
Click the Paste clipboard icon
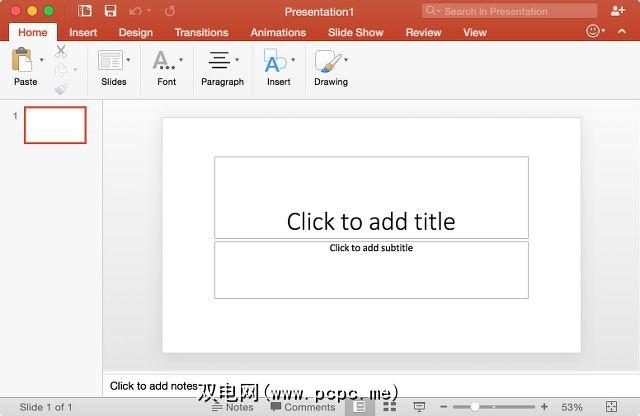pos(21,60)
